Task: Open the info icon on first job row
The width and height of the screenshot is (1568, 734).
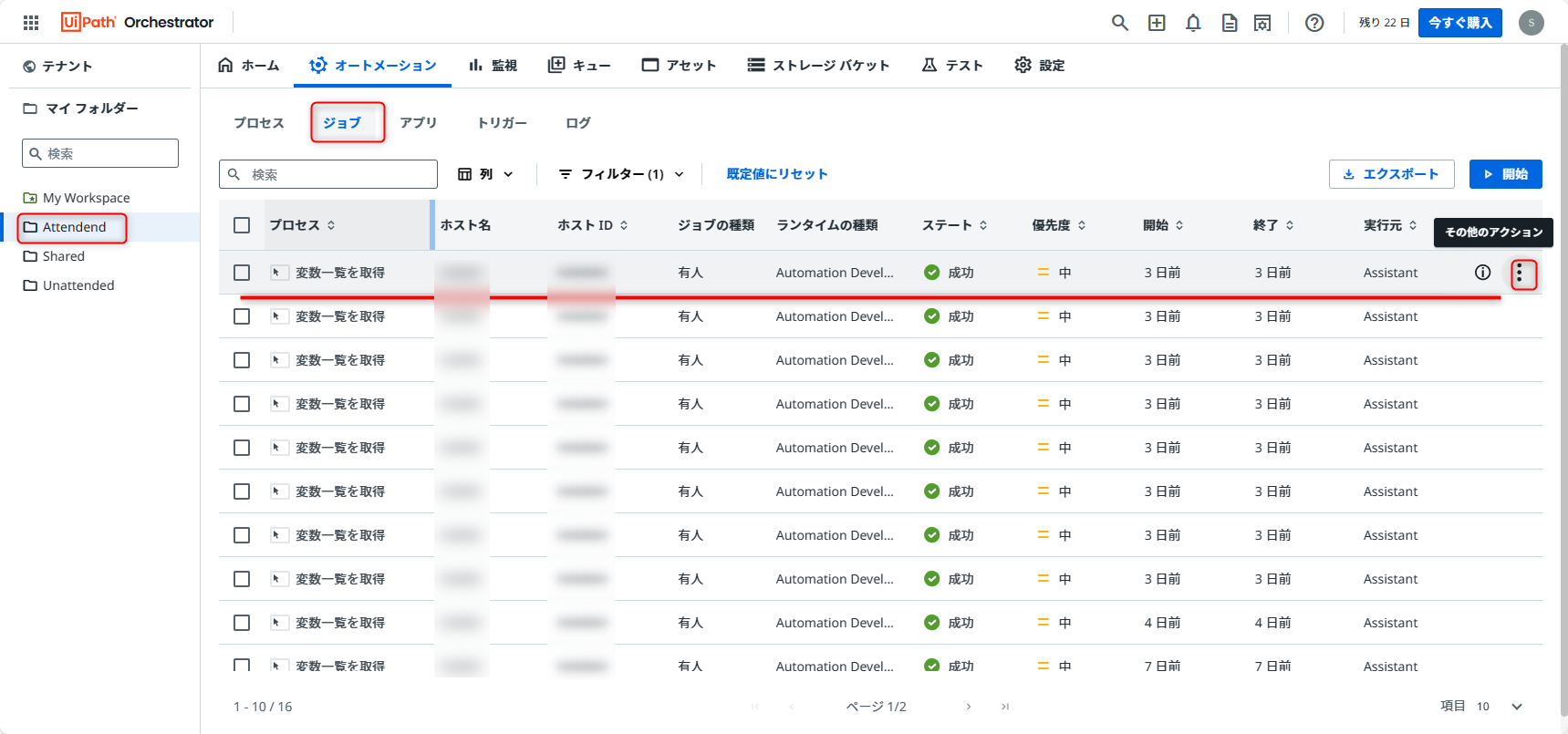Action: coord(1482,273)
